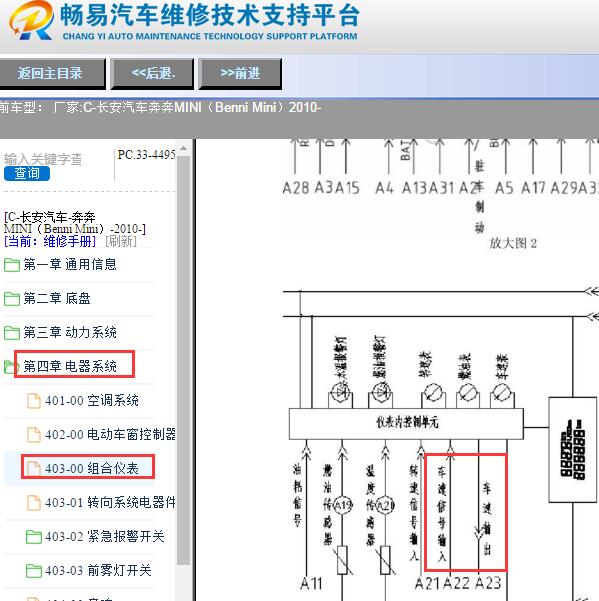Click the [刷新] refresh link
This screenshot has width=599, height=601.
(x=121, y=241)
